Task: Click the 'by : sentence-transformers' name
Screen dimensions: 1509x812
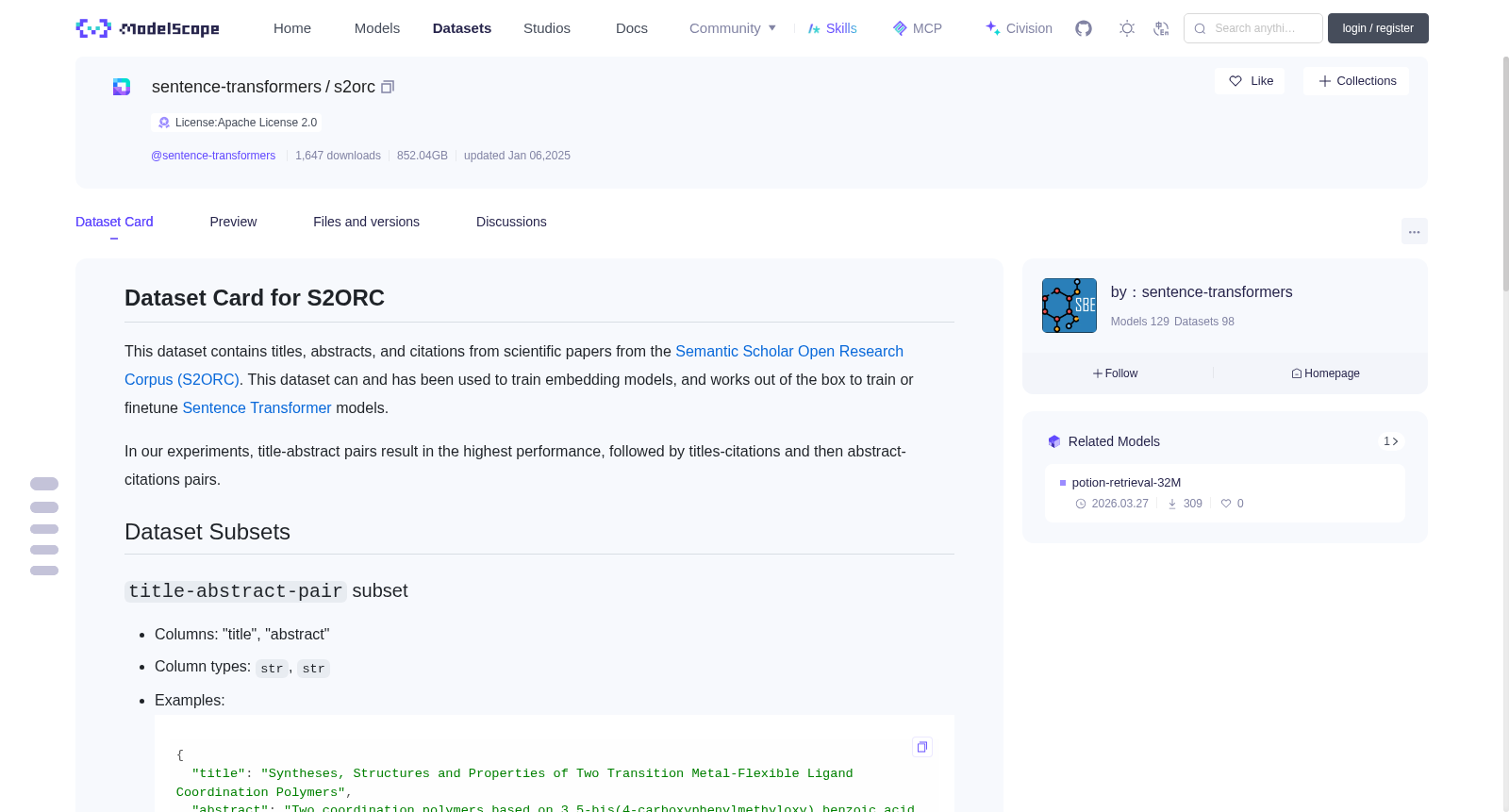Action: click(1202, 292)
